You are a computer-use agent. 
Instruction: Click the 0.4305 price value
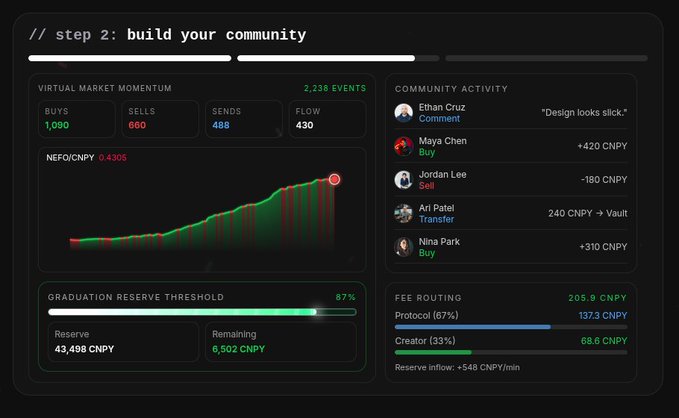click(113, 158)
